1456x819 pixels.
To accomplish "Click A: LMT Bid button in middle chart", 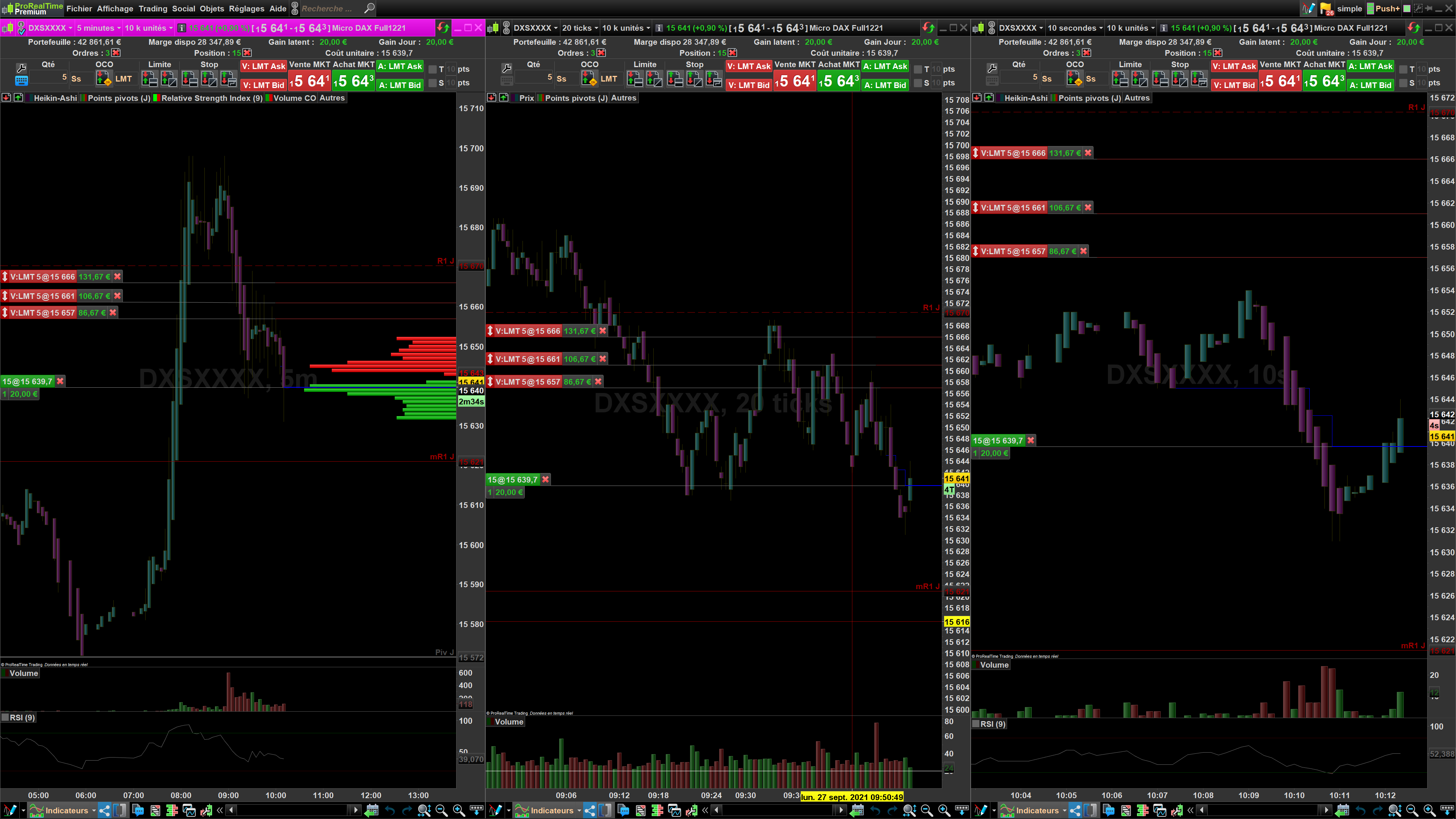I will tap(885, 85).
